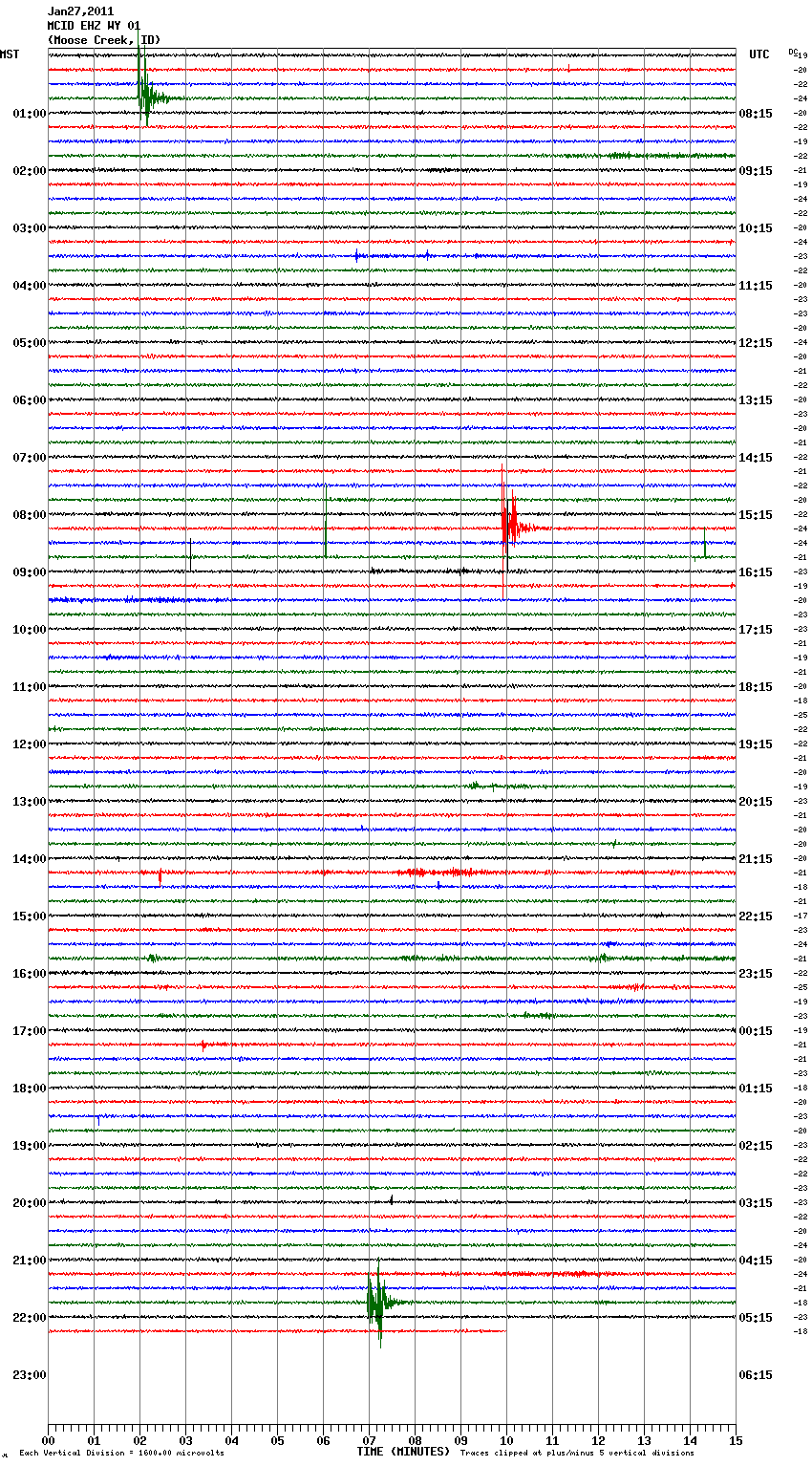The image size is (812, 1466).
Task: Click the green seismic burst just above 22:00 MST
Action: click(x=376, y=1302)
